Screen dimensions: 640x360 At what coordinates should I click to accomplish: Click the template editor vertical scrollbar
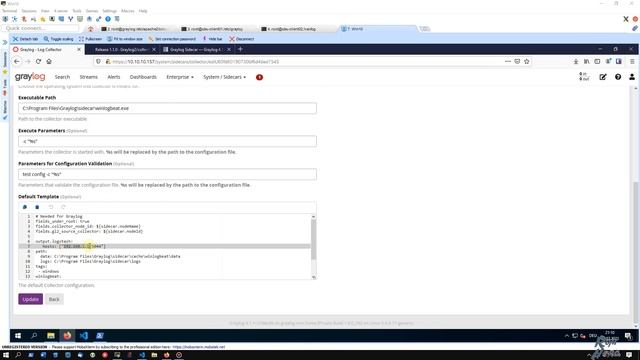[x=313, y=239]
